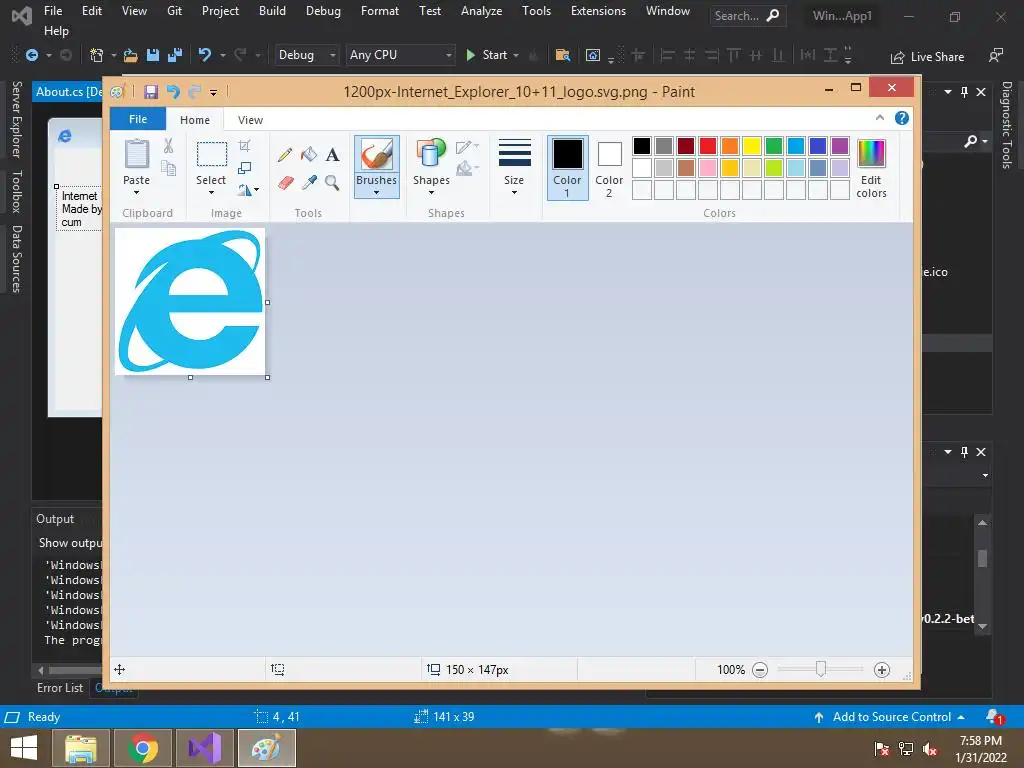Collapse the Paint ribbon with chevron
The width and height of the screenshot is (1024, 768).
(x=880, y=118)
